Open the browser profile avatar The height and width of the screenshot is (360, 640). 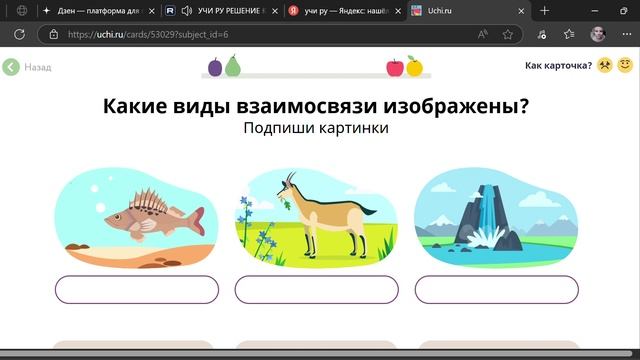[x=598, y=34]
